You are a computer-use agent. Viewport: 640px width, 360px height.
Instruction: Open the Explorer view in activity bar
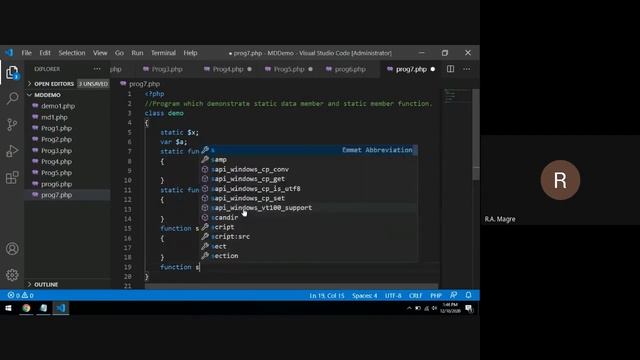(12, 73)
